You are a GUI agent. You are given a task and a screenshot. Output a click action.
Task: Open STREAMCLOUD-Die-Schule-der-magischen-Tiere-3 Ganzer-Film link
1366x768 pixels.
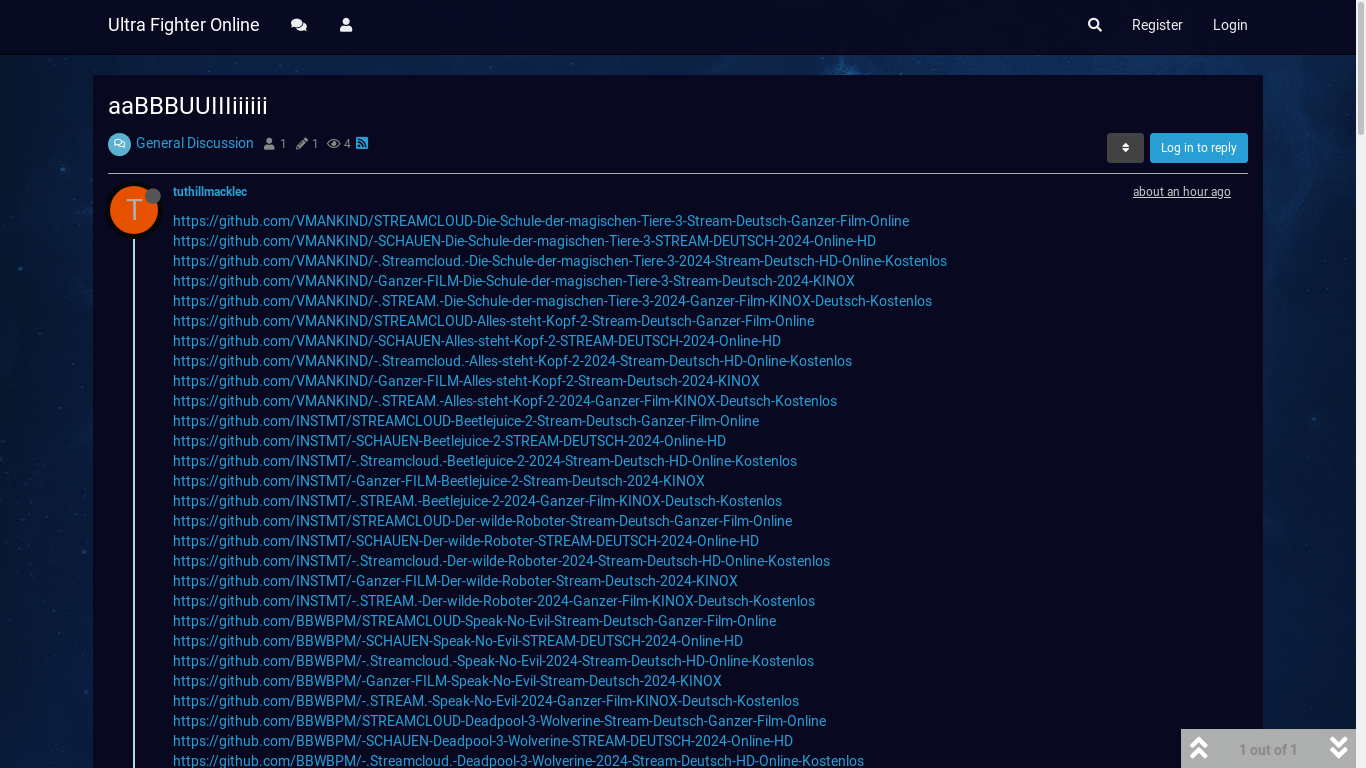[541, 221]
